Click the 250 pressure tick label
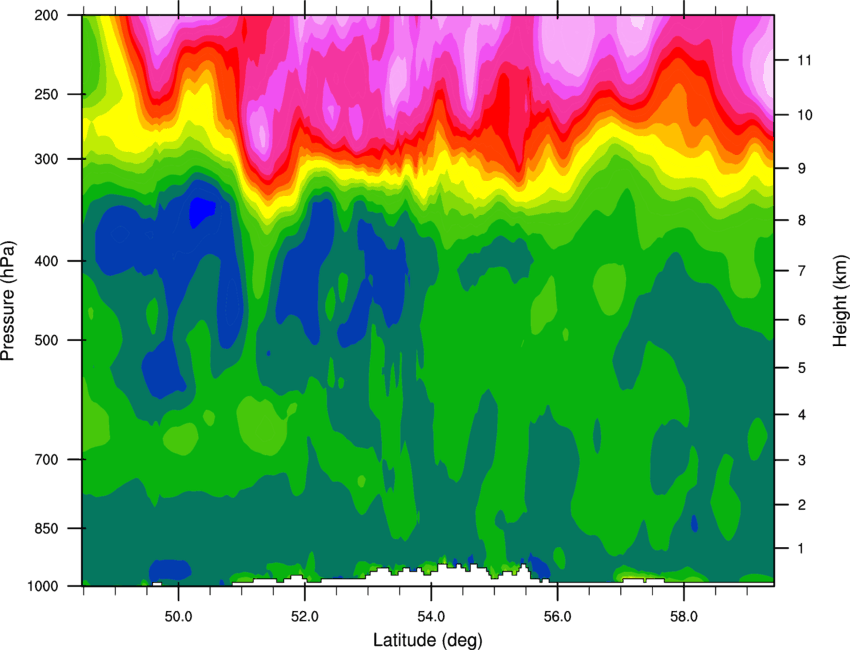850x650 pixels. tap(46, 94)
